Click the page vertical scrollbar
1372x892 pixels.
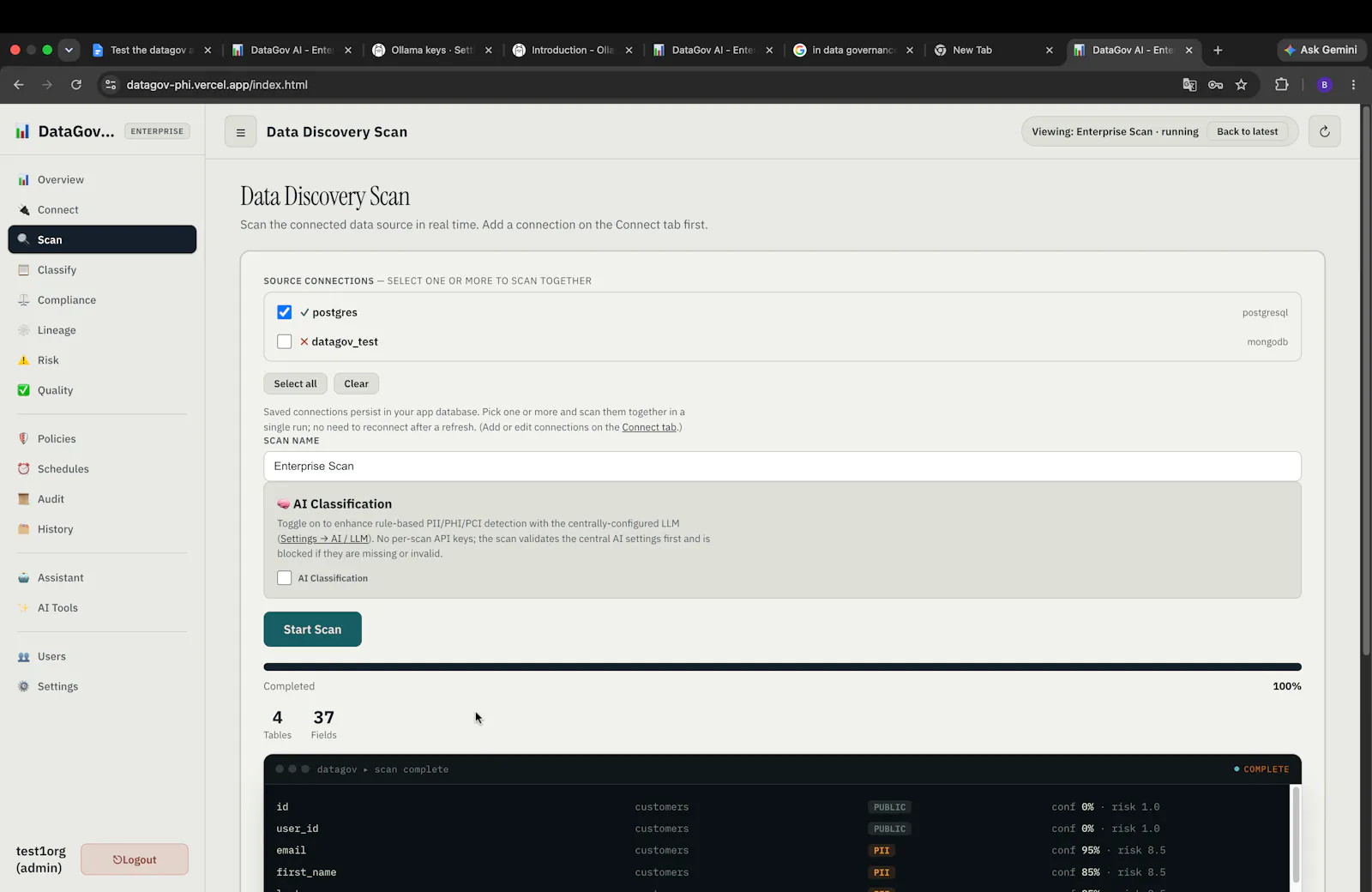tap(1366, 382)
